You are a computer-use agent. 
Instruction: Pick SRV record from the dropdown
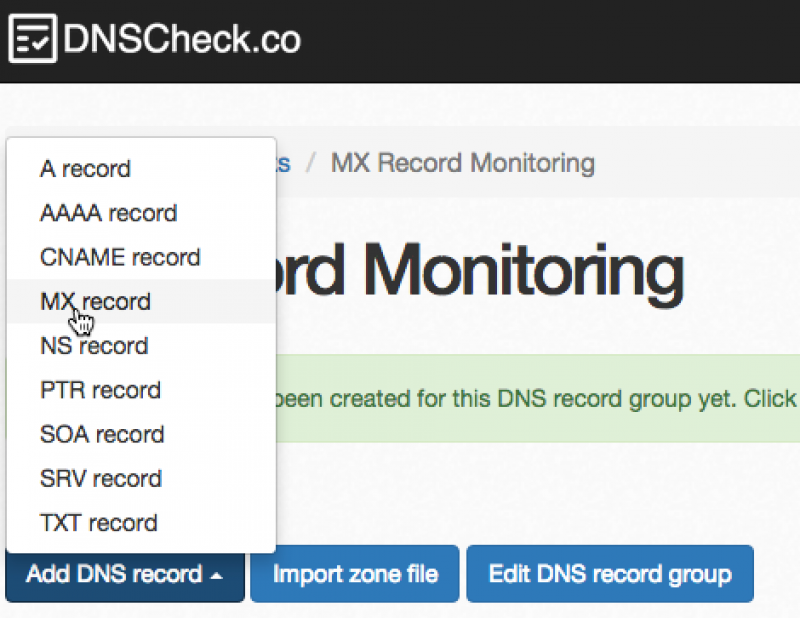[x=101, y=478]
